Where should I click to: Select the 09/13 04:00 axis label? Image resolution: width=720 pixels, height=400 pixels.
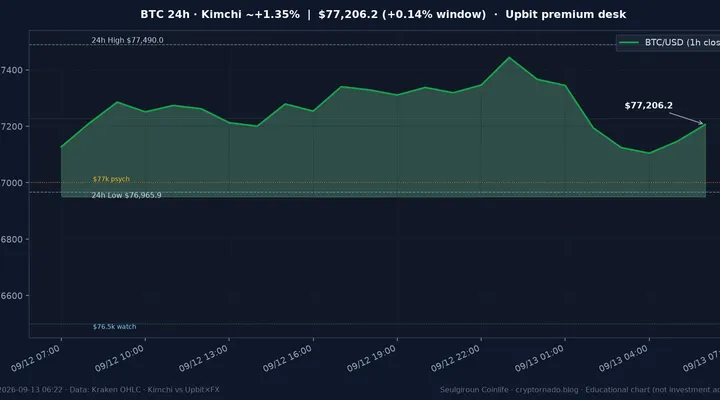pyautogui.click(x=624, y=358)
